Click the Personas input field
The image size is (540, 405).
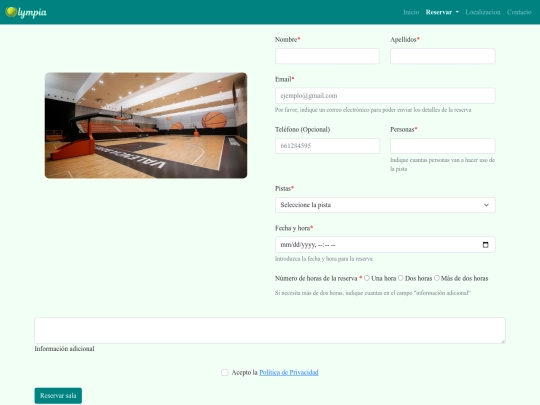click(443, 146)
